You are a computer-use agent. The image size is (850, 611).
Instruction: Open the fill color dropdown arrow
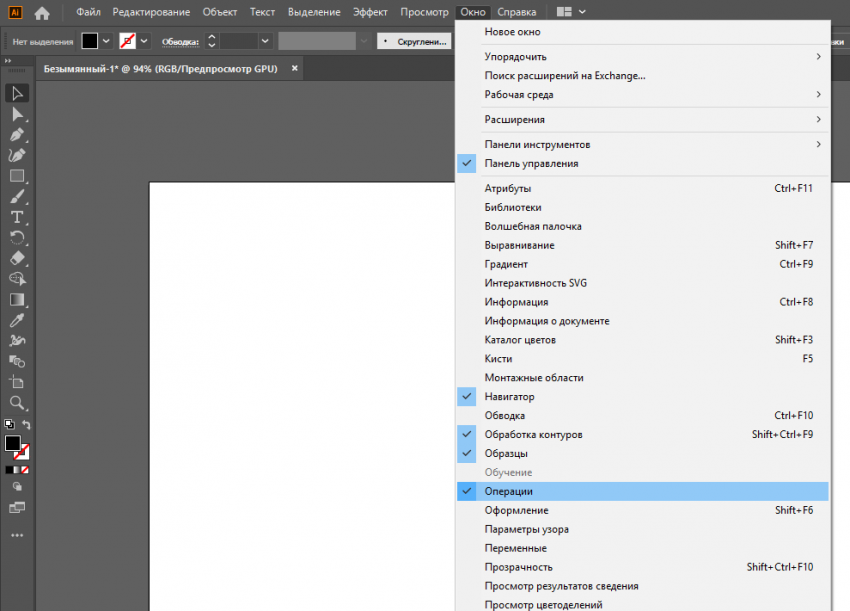(106, 41)
